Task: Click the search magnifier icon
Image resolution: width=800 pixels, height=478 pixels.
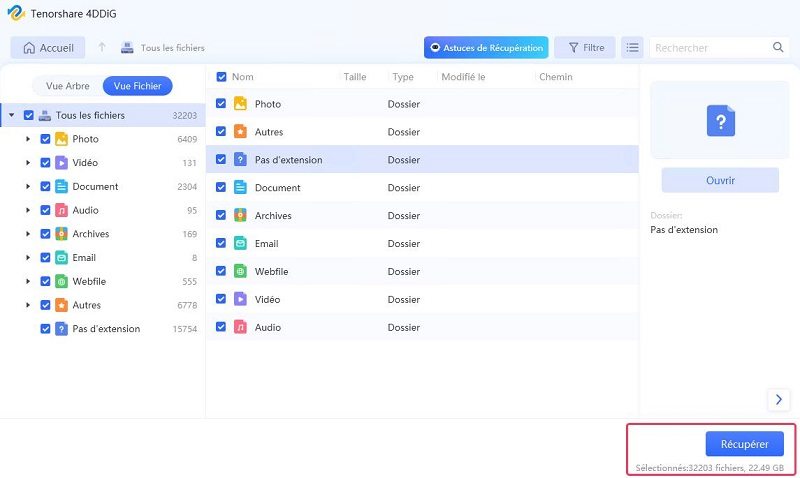Action: 779,47
